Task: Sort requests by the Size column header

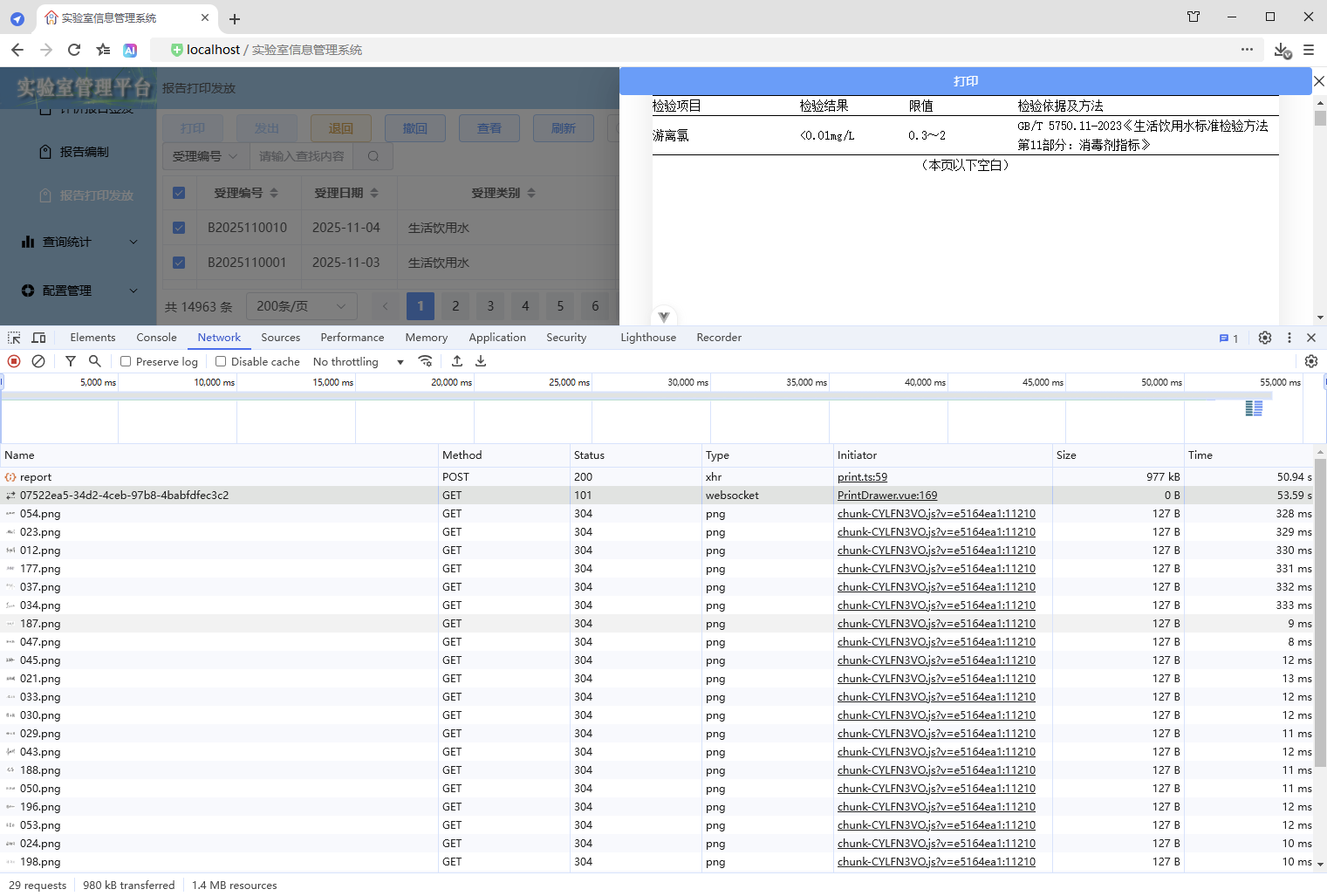Action: (x=1118, y=455)
